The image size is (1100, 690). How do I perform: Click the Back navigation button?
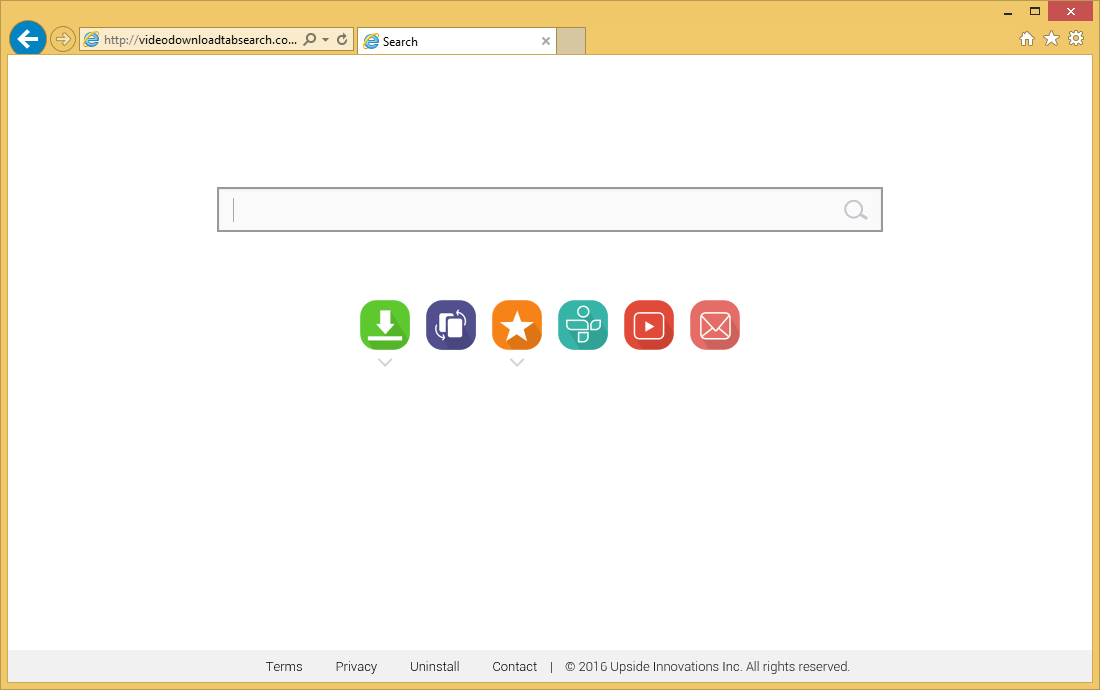coord(27,38)
